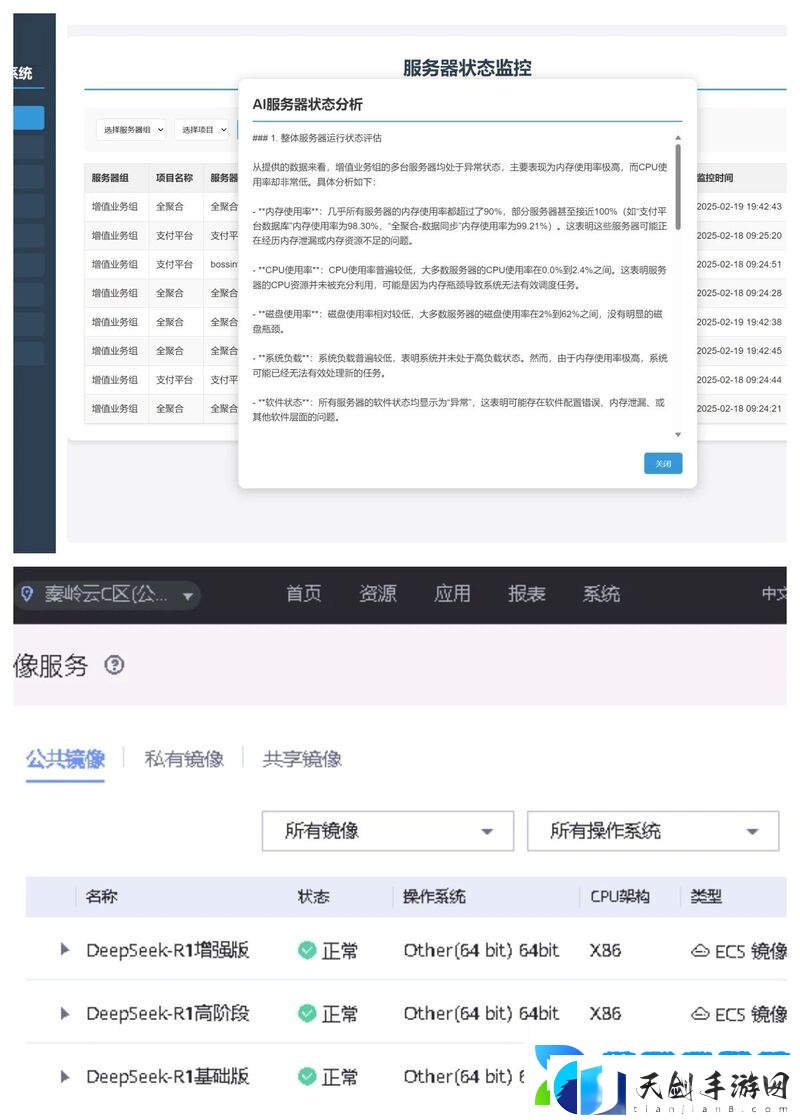Open the 所有操作系统 dropdown

click(x=653, y=831)
